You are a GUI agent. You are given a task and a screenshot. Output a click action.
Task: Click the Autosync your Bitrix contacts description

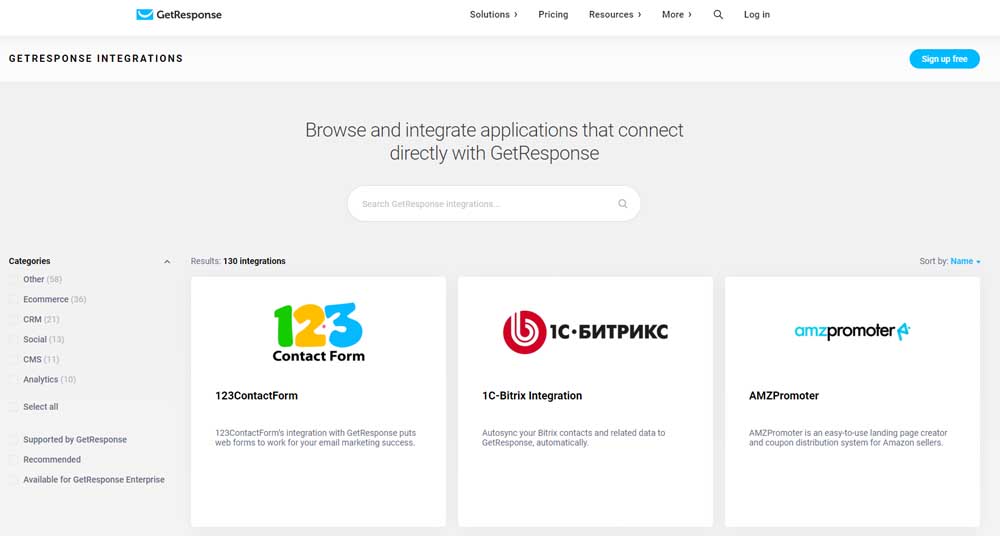tap(573, 438)
